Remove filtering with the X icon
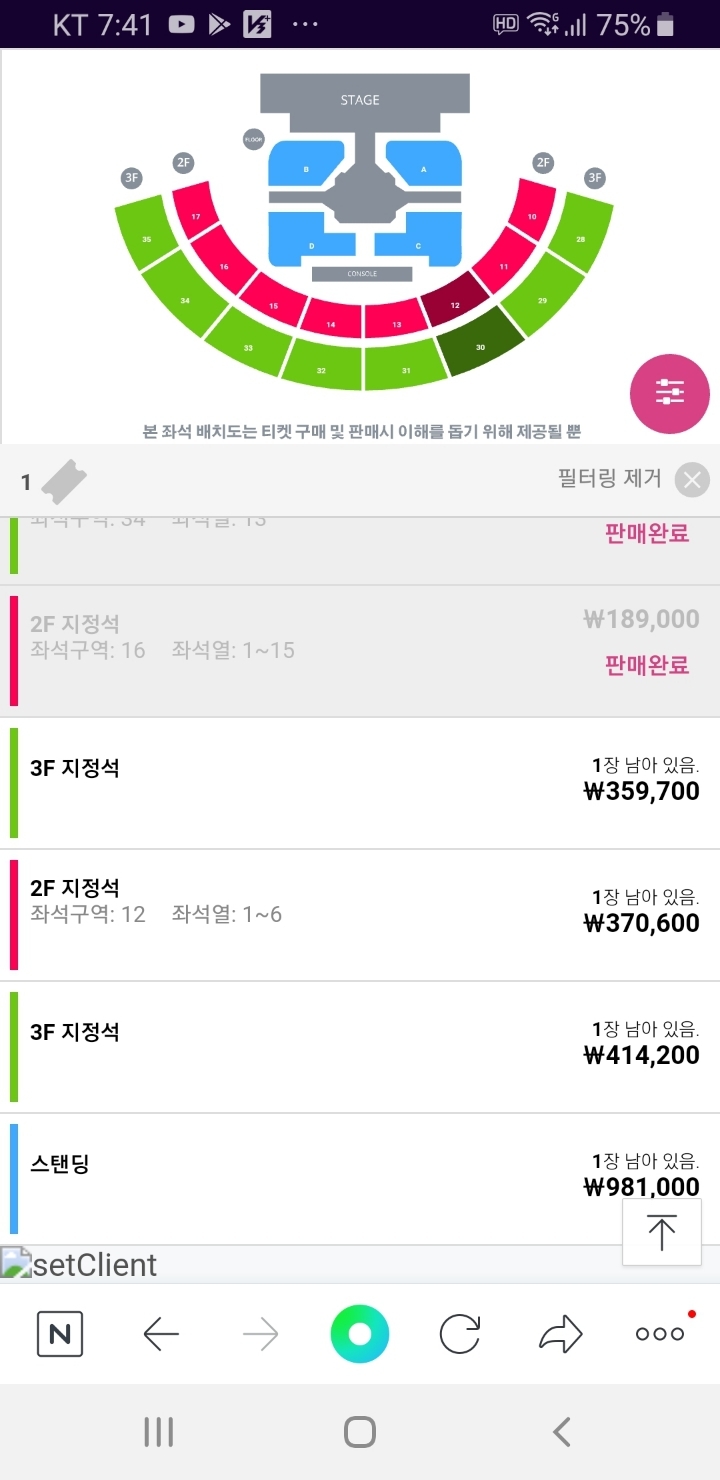This screenshot has width=720, height=1480. pyautogui.click(x=692, y=480)
